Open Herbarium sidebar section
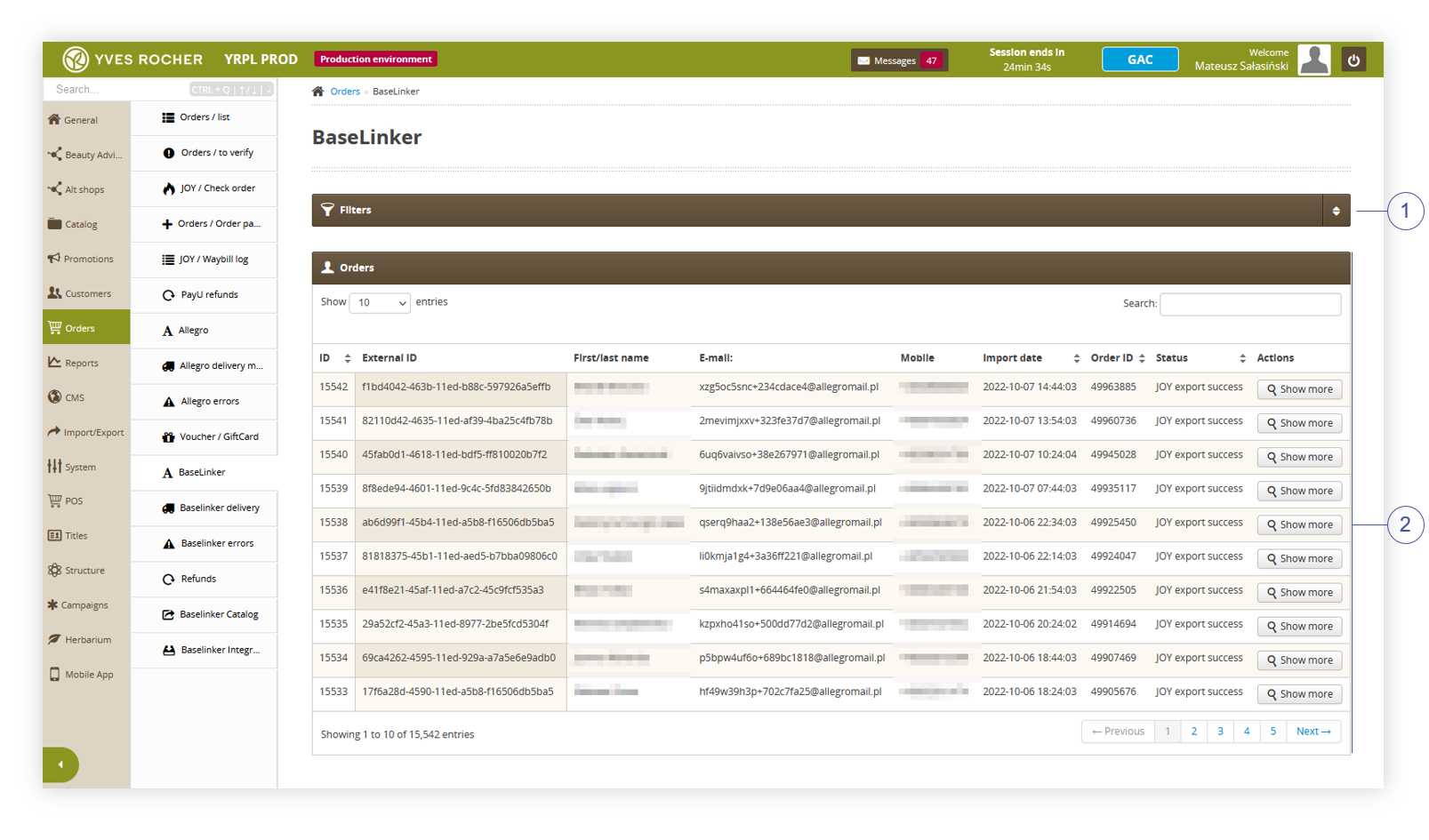1429x840 pixels. click(86, 639)
